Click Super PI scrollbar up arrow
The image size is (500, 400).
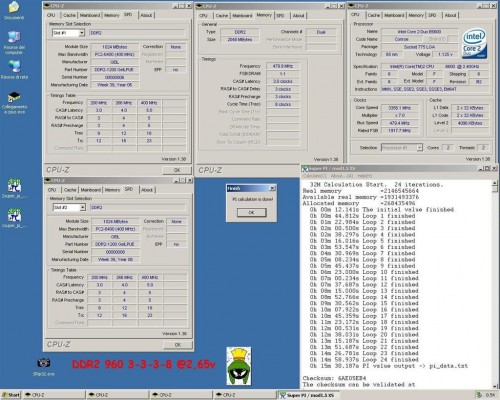(495, 184)
